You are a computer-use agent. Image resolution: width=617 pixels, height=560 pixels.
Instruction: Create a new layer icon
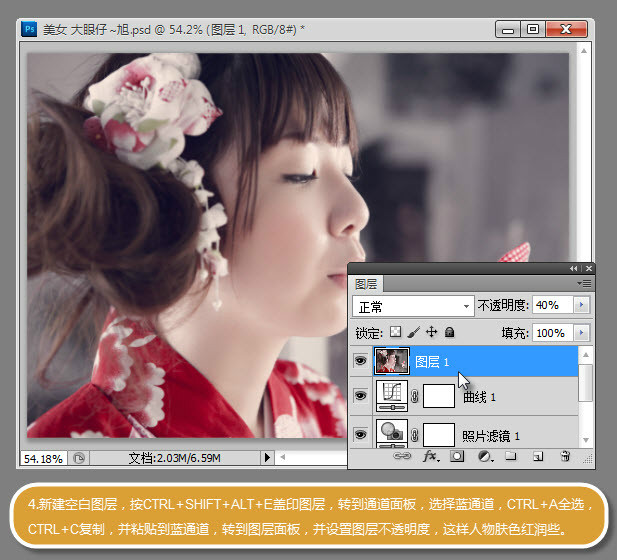tap(538, 457)
